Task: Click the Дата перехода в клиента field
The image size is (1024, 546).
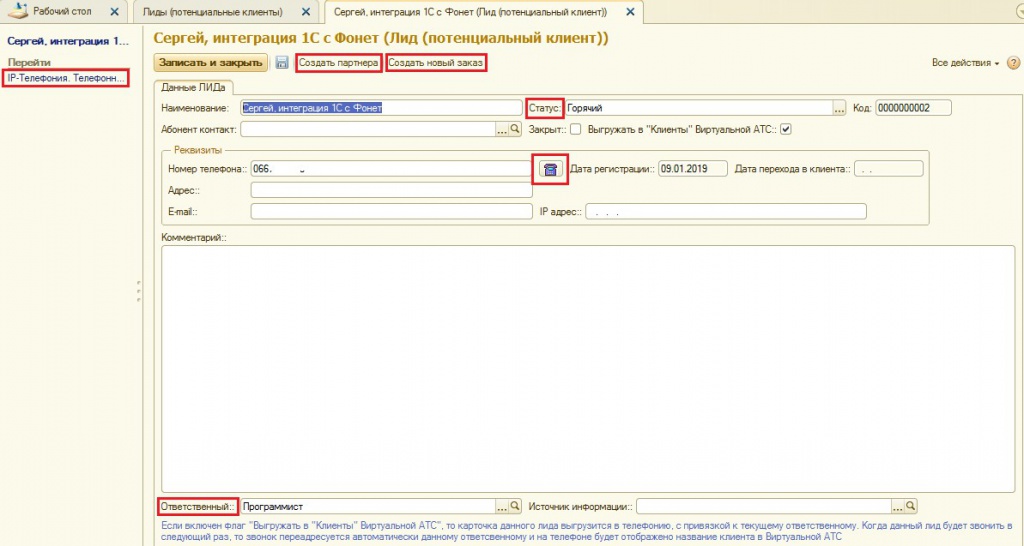Action: 889,169
